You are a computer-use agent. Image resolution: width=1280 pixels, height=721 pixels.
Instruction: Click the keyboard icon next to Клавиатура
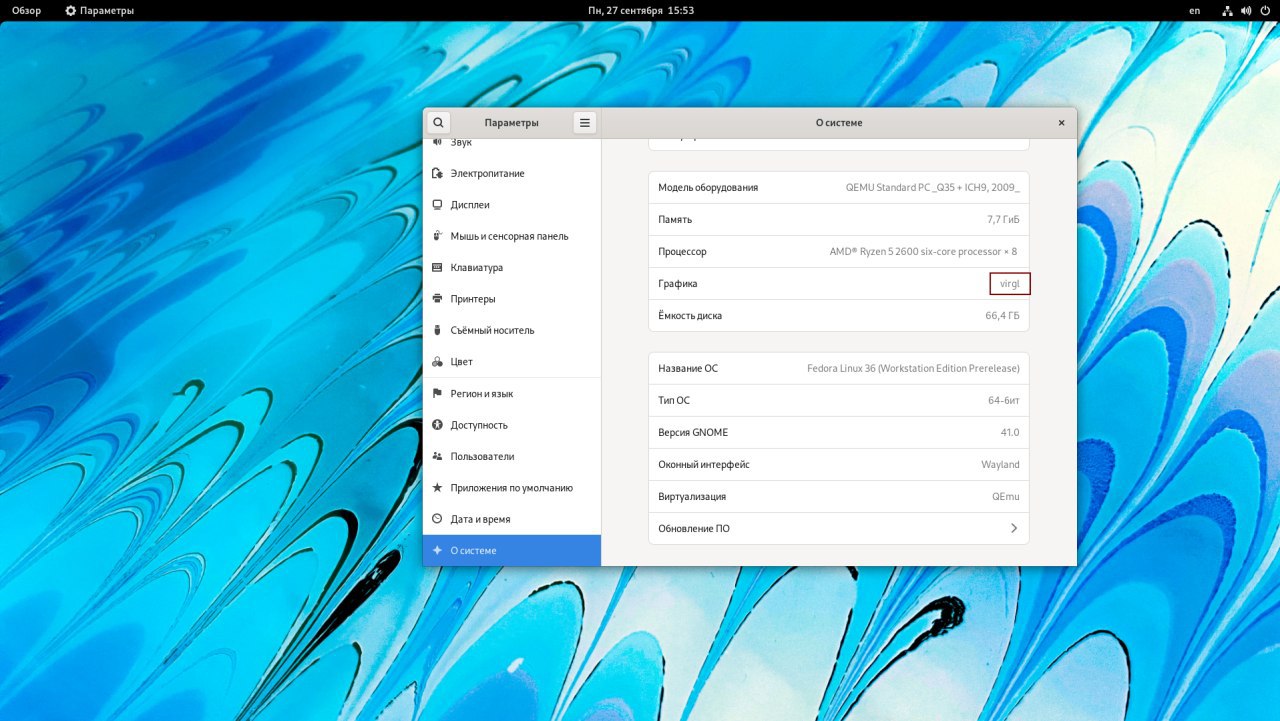point(437,268)
